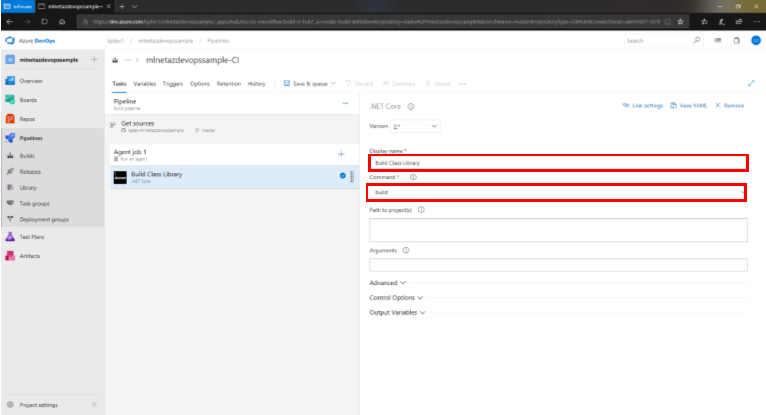
Task: Open Boards from the sidebar
Action: 30,99
